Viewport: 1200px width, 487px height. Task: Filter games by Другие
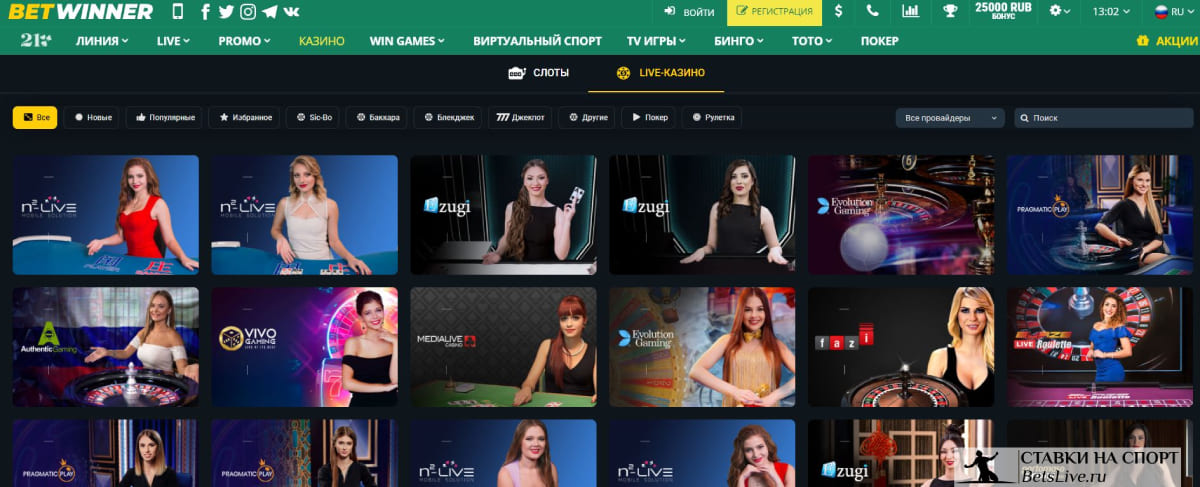586,117
